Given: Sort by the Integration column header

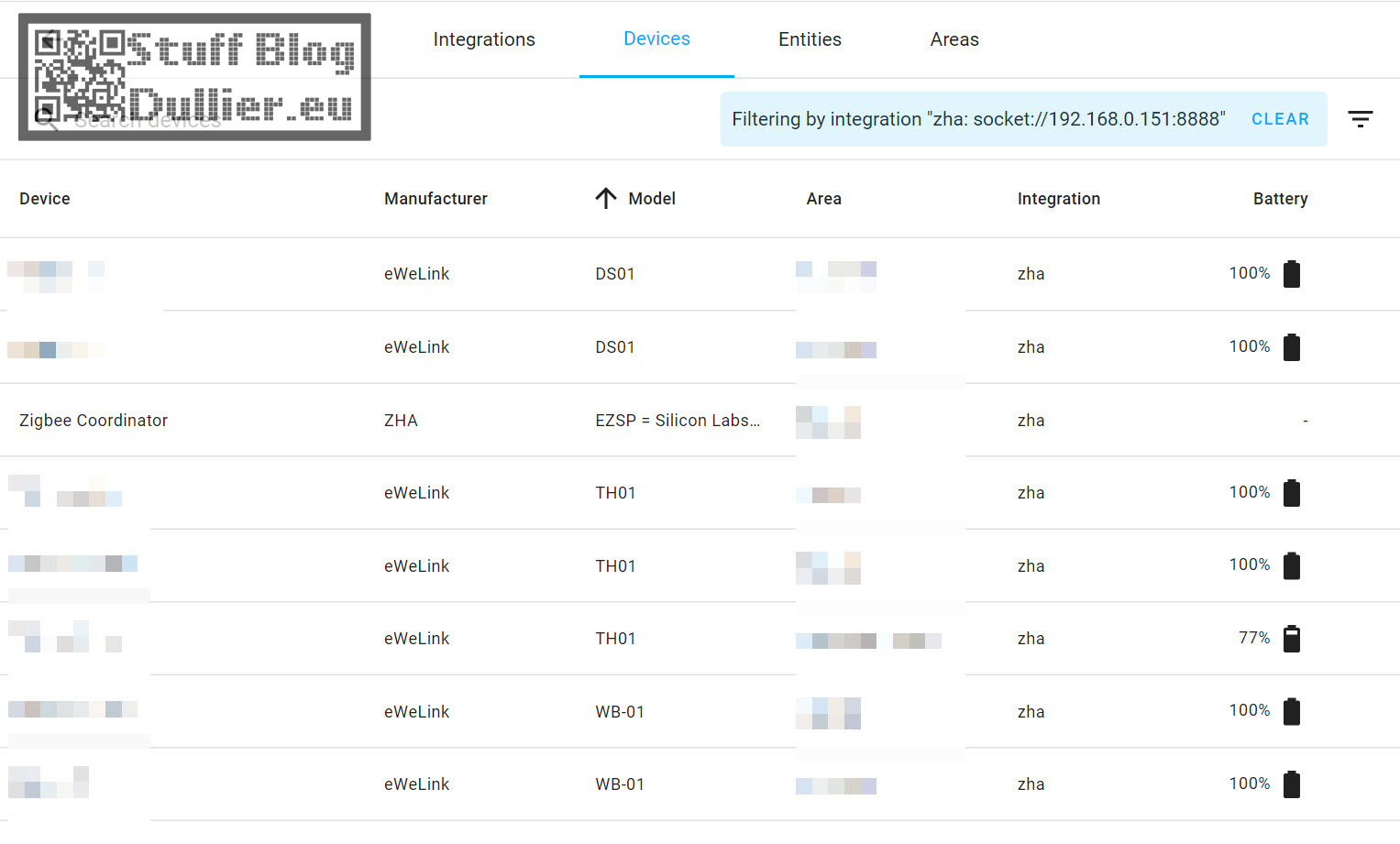Looking at the screenshot, I should tap(1058, 199).
